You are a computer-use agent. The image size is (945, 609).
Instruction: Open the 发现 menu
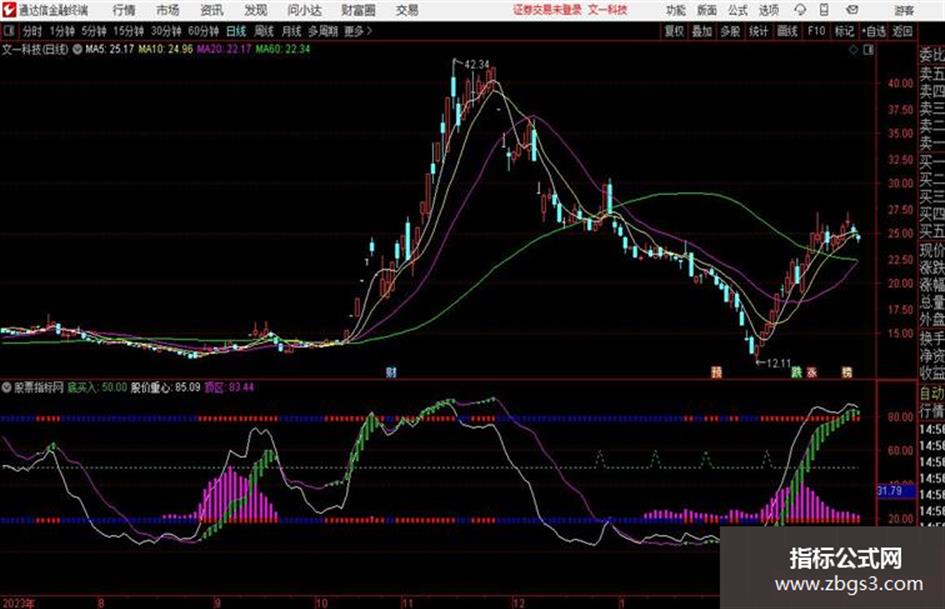click(x=256, y=10)
